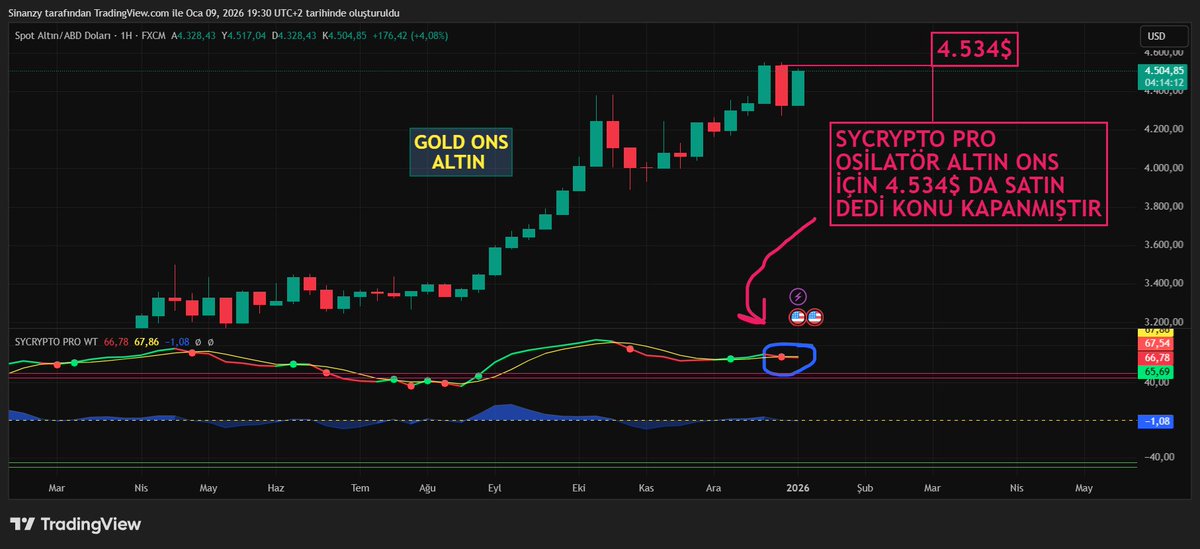Click the Eki label on time axis

tap(577, 488)
